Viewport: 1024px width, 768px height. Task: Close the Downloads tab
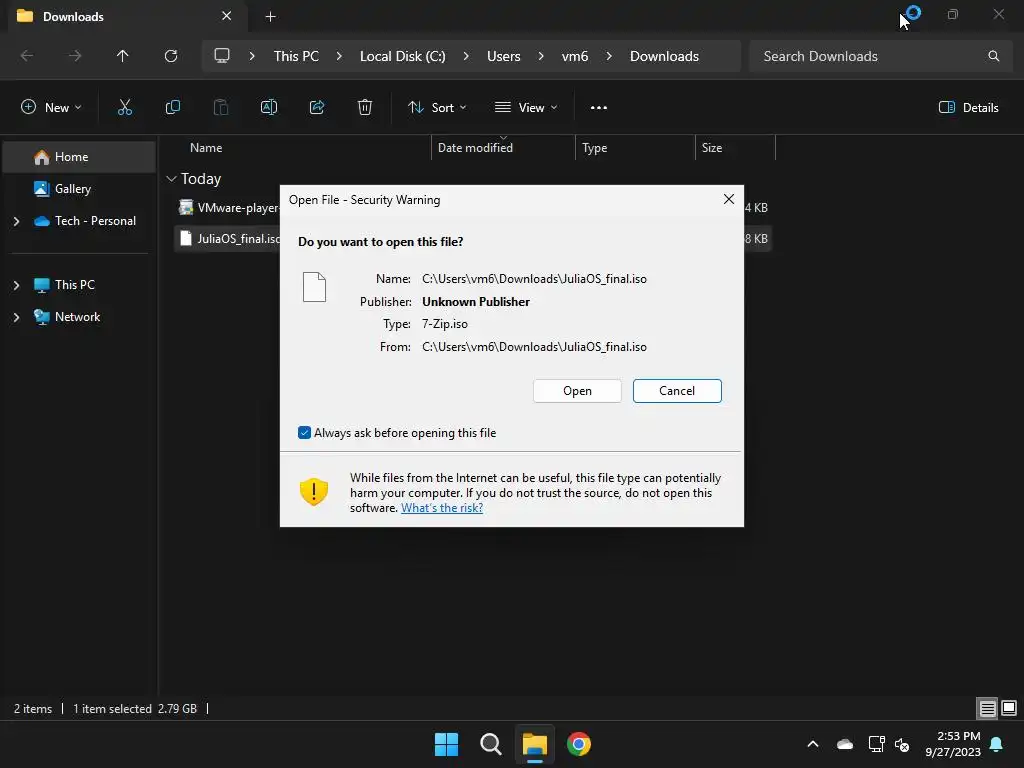pyautogui.click(x=227, y=16)
